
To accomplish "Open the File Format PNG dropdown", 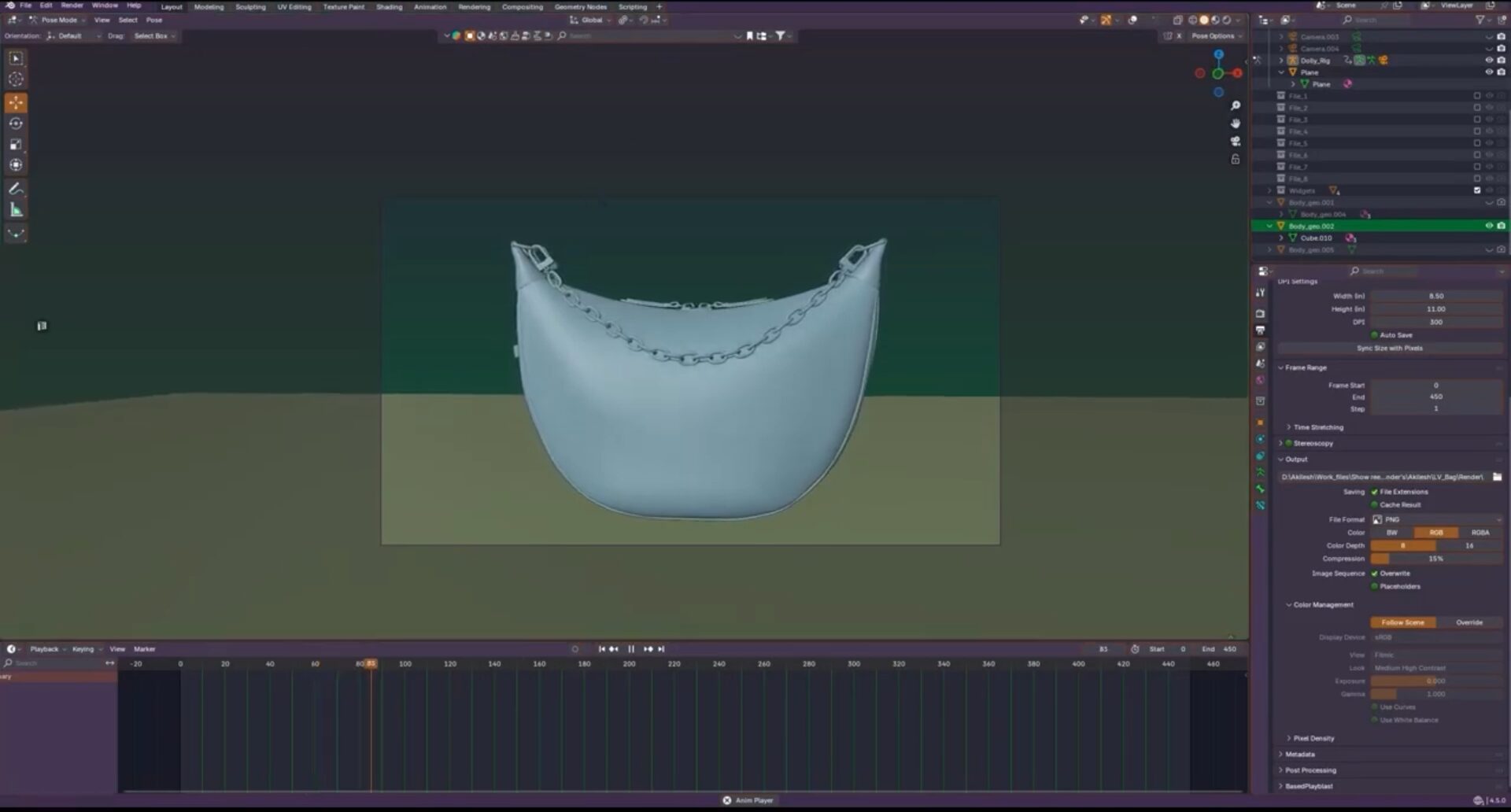I will click(1437, 519).
